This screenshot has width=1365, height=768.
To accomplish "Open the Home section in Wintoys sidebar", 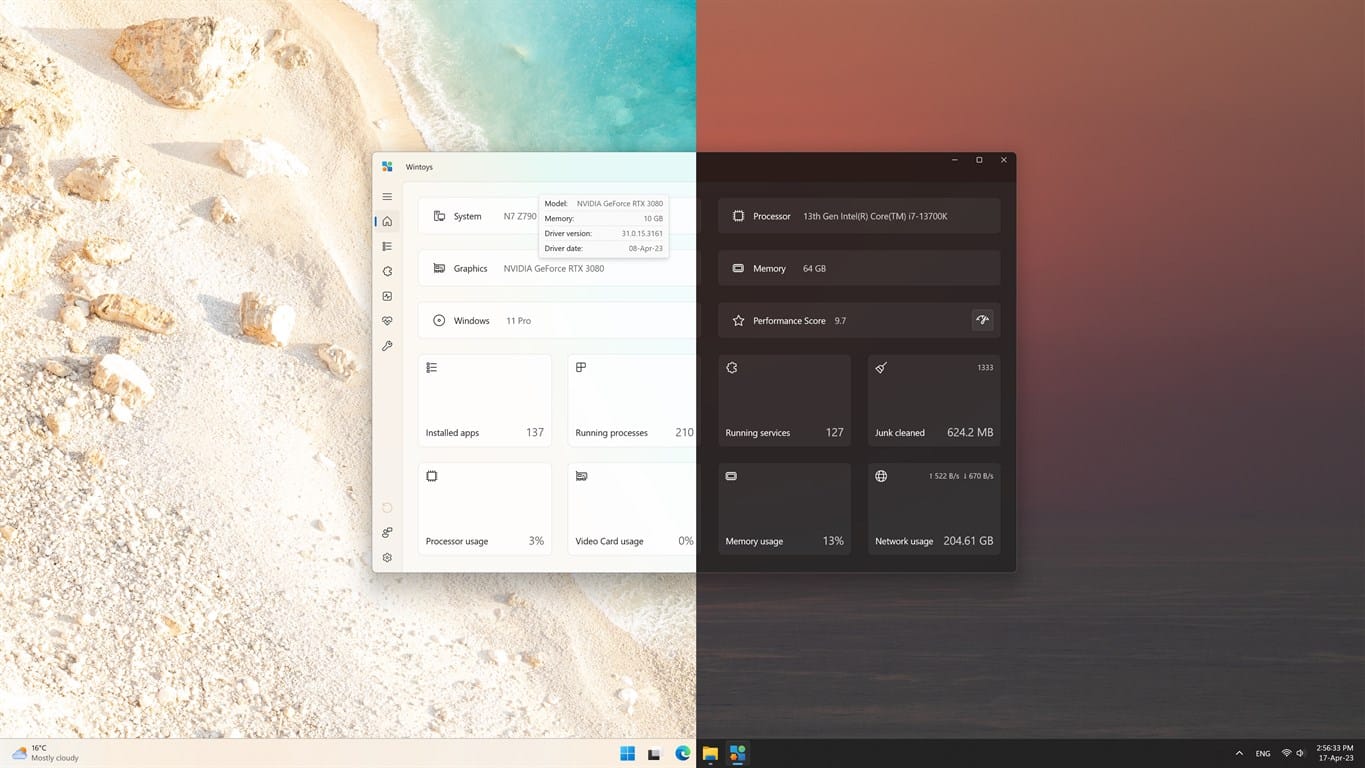I will (387, 221).
